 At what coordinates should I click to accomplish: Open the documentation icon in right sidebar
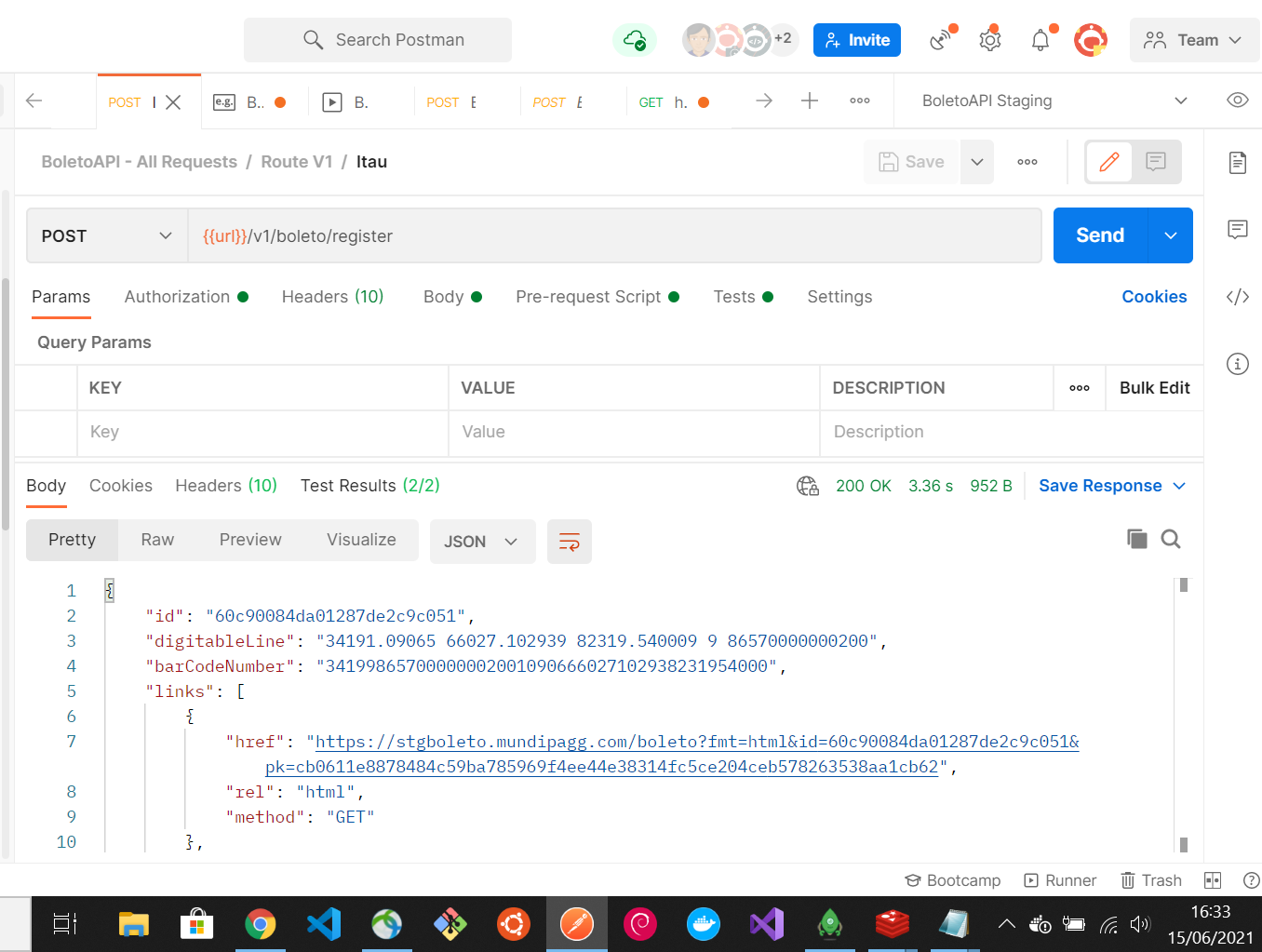click(x=1238, y=163)
